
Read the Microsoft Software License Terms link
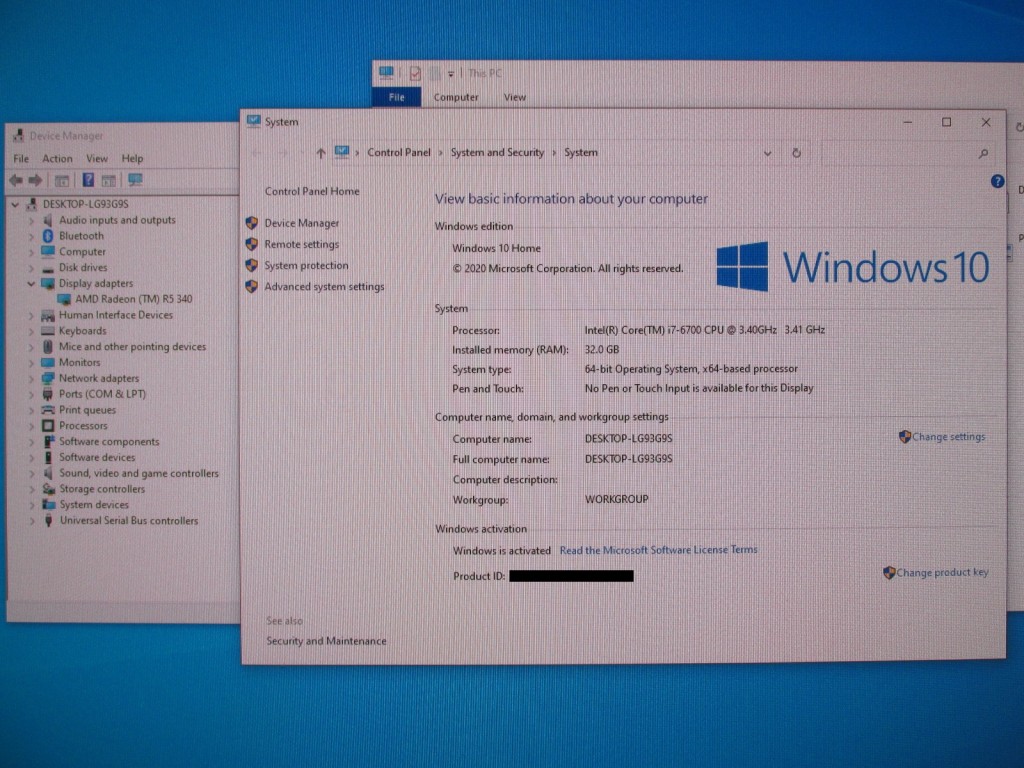point(658,550)
